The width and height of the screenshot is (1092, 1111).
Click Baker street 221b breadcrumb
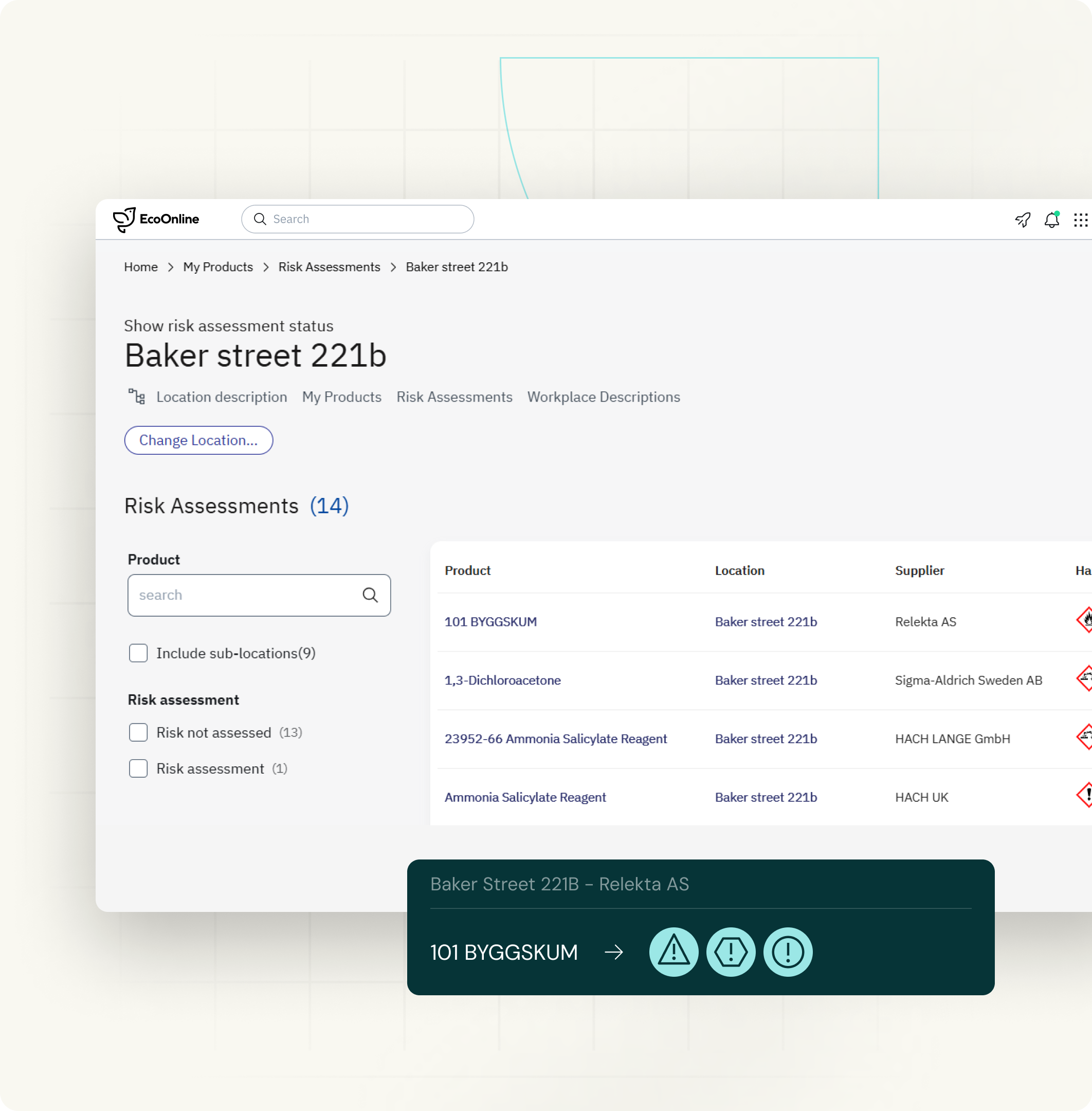457,267
